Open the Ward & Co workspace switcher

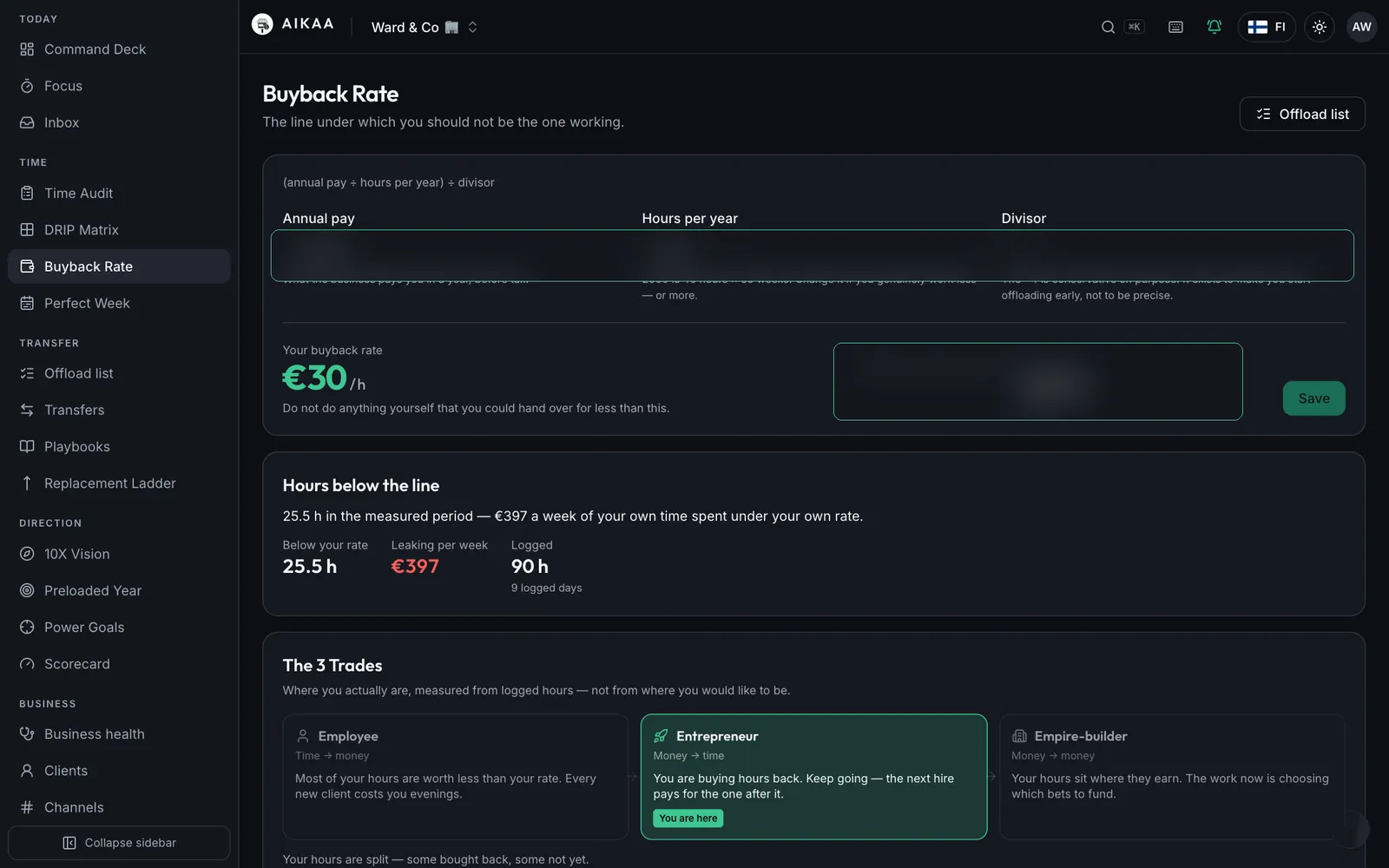click(x=425, y=27)
